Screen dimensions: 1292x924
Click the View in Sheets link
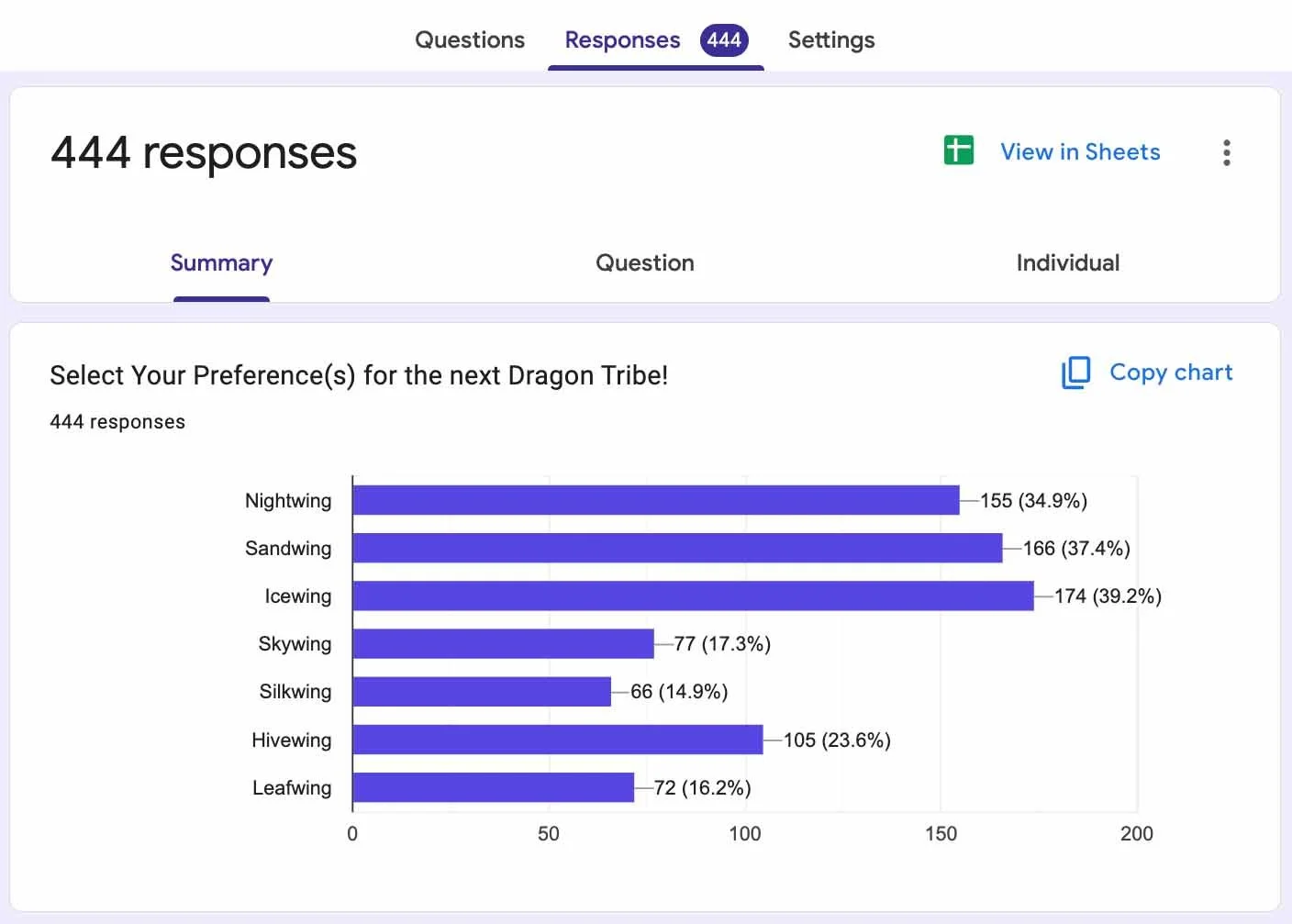tap(1080, 151)
